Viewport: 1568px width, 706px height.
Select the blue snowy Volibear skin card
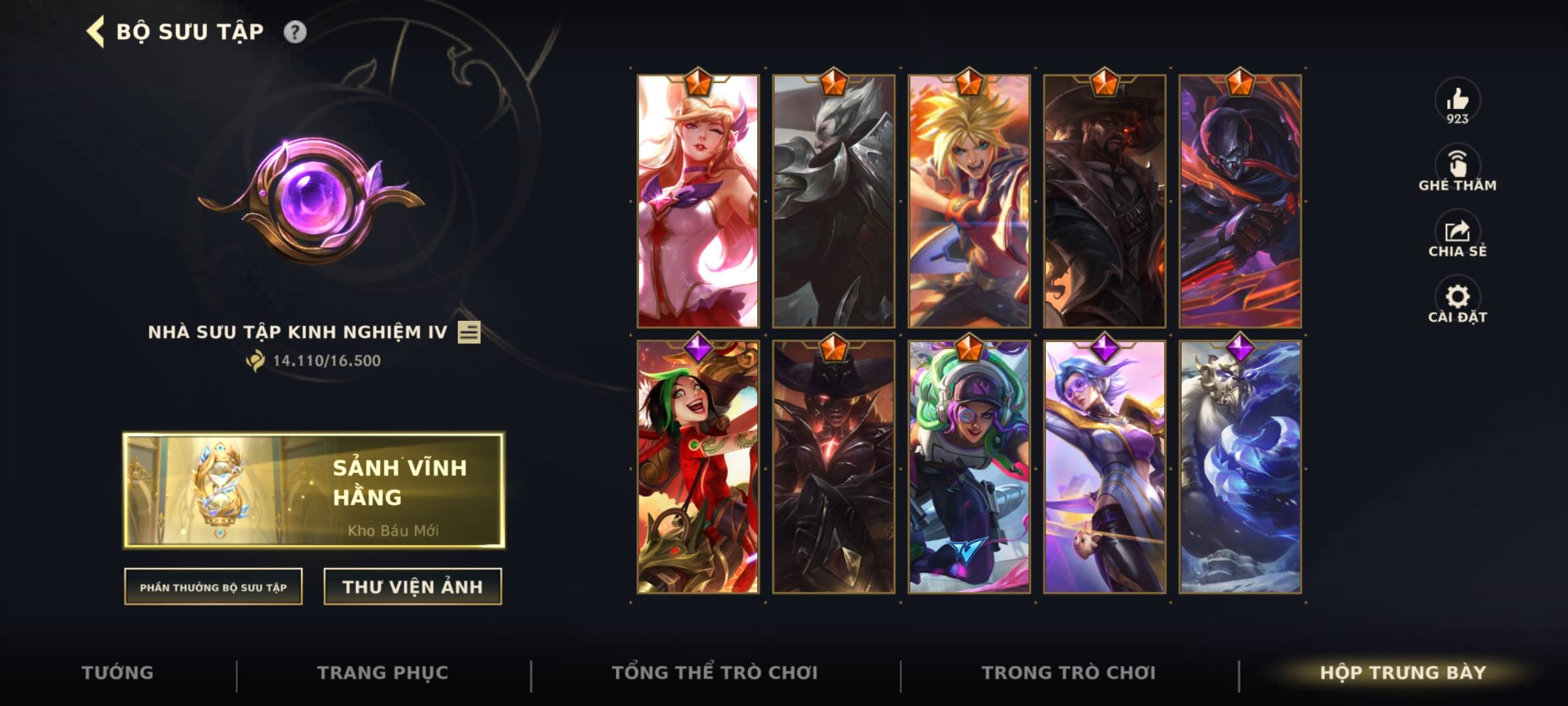point(1240,467)
